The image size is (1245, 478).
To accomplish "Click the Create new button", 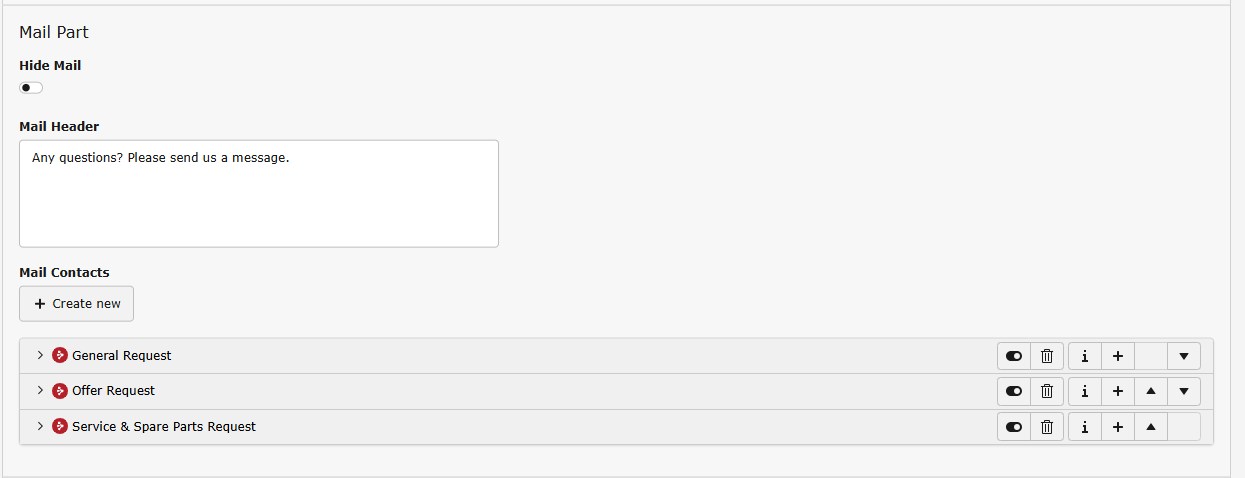I will 77,304.
